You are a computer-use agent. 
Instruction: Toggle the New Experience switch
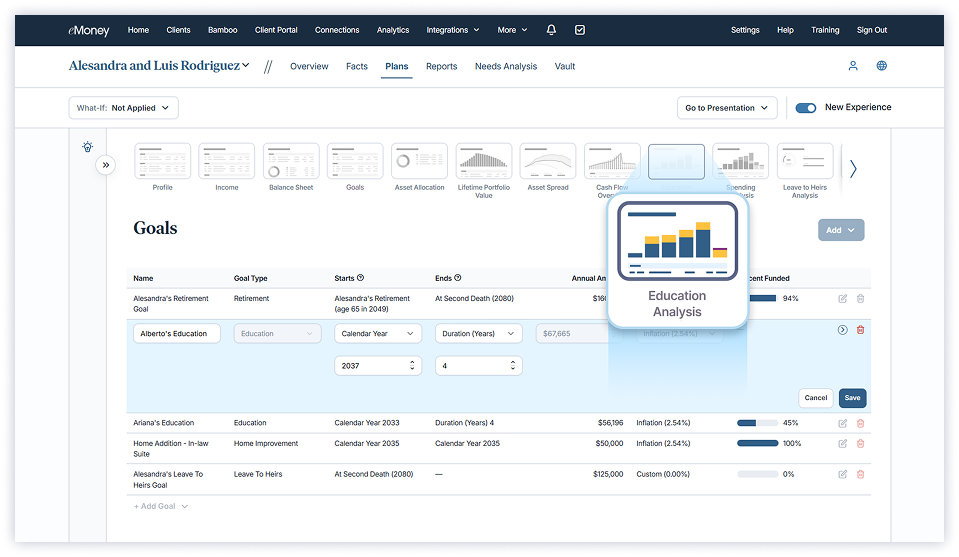coord(805,108)
